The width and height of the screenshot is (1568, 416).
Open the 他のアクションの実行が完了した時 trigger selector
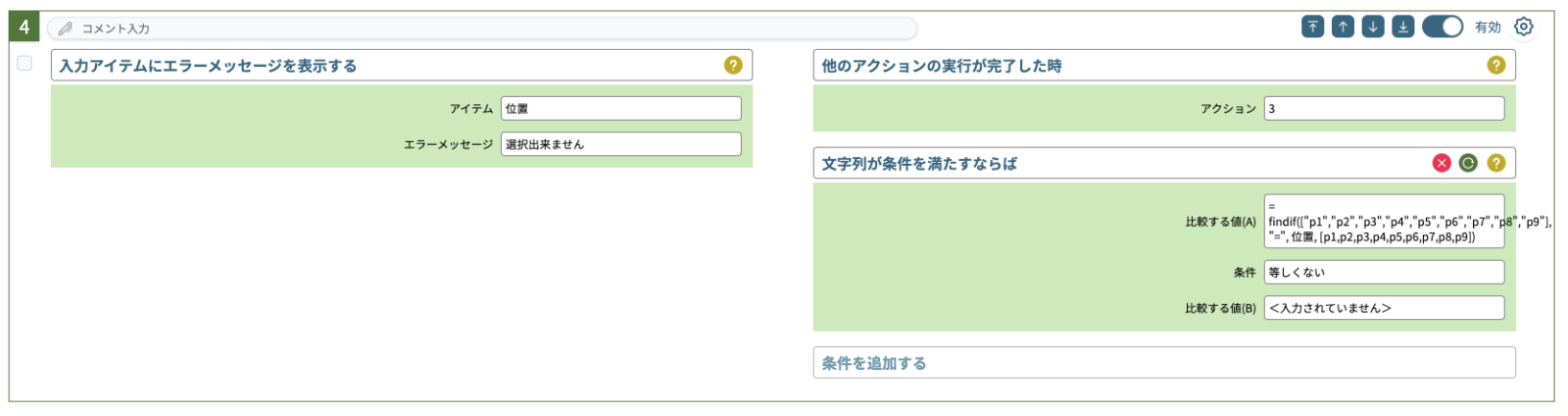pos(1164,65)
